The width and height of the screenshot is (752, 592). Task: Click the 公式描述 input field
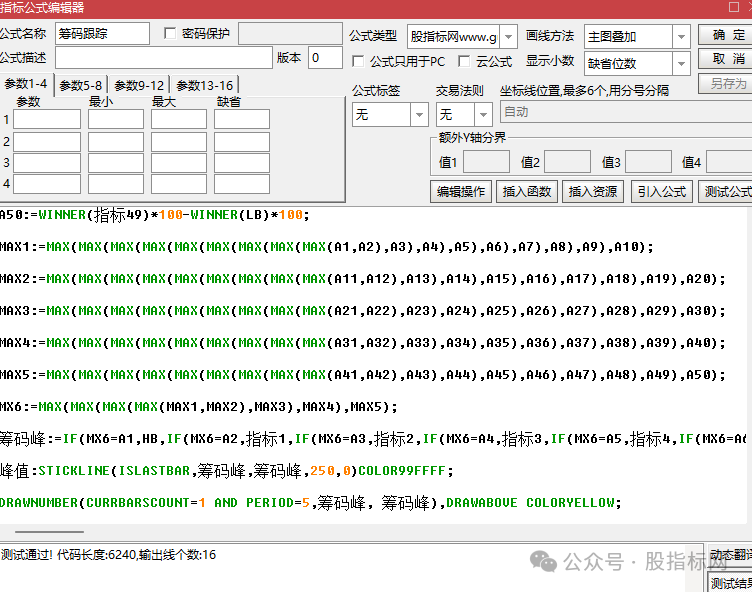(164, 58)
